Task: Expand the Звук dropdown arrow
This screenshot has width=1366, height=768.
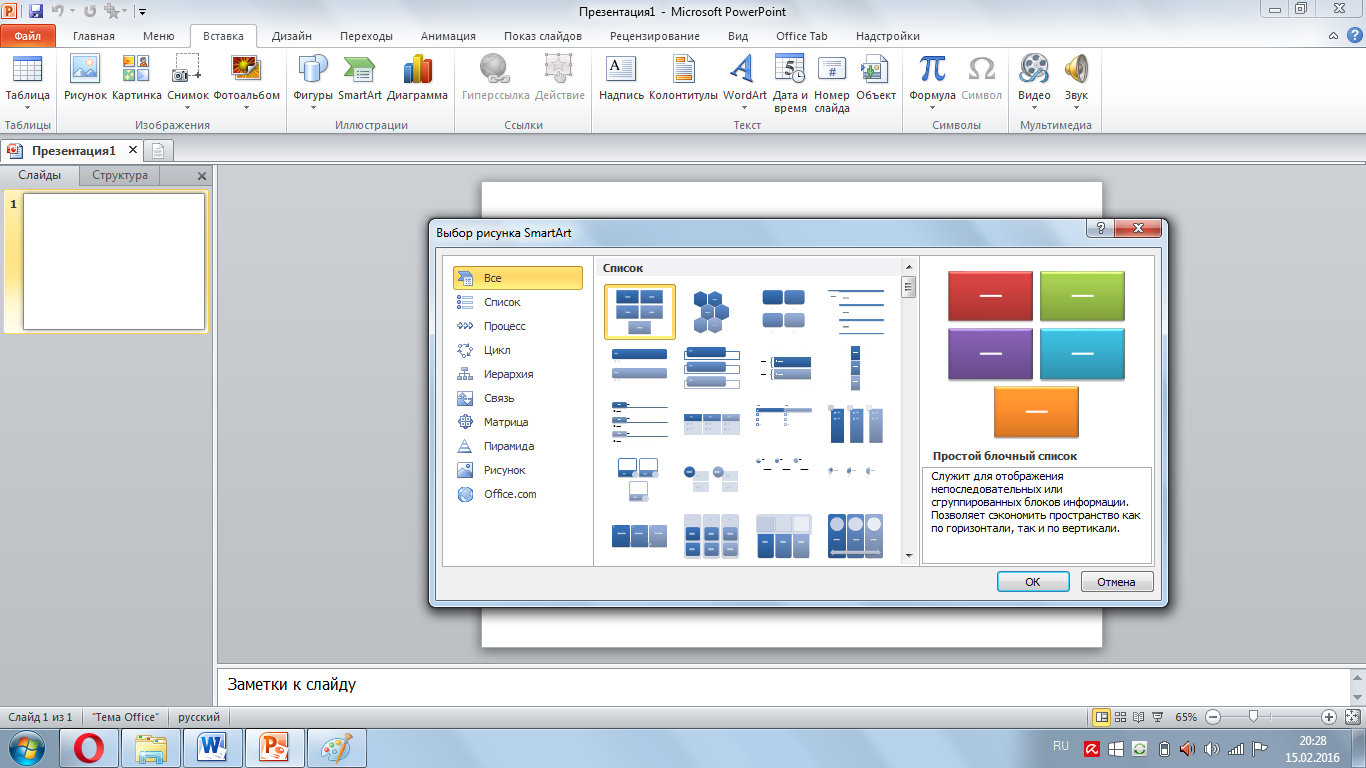Action: pyautogui.click(x=1076, y=107)
